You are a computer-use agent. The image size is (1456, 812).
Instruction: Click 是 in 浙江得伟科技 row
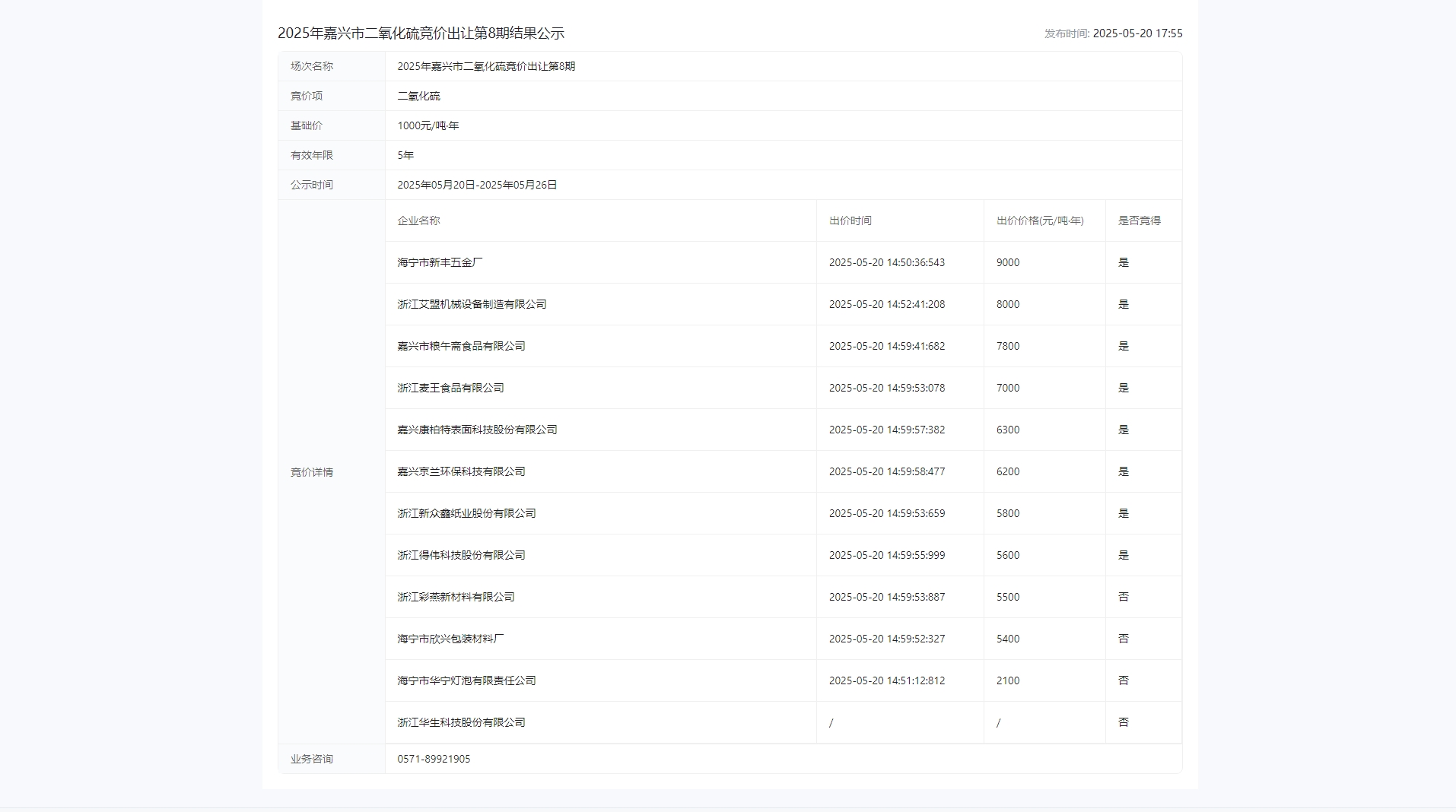coord(1124,555)
